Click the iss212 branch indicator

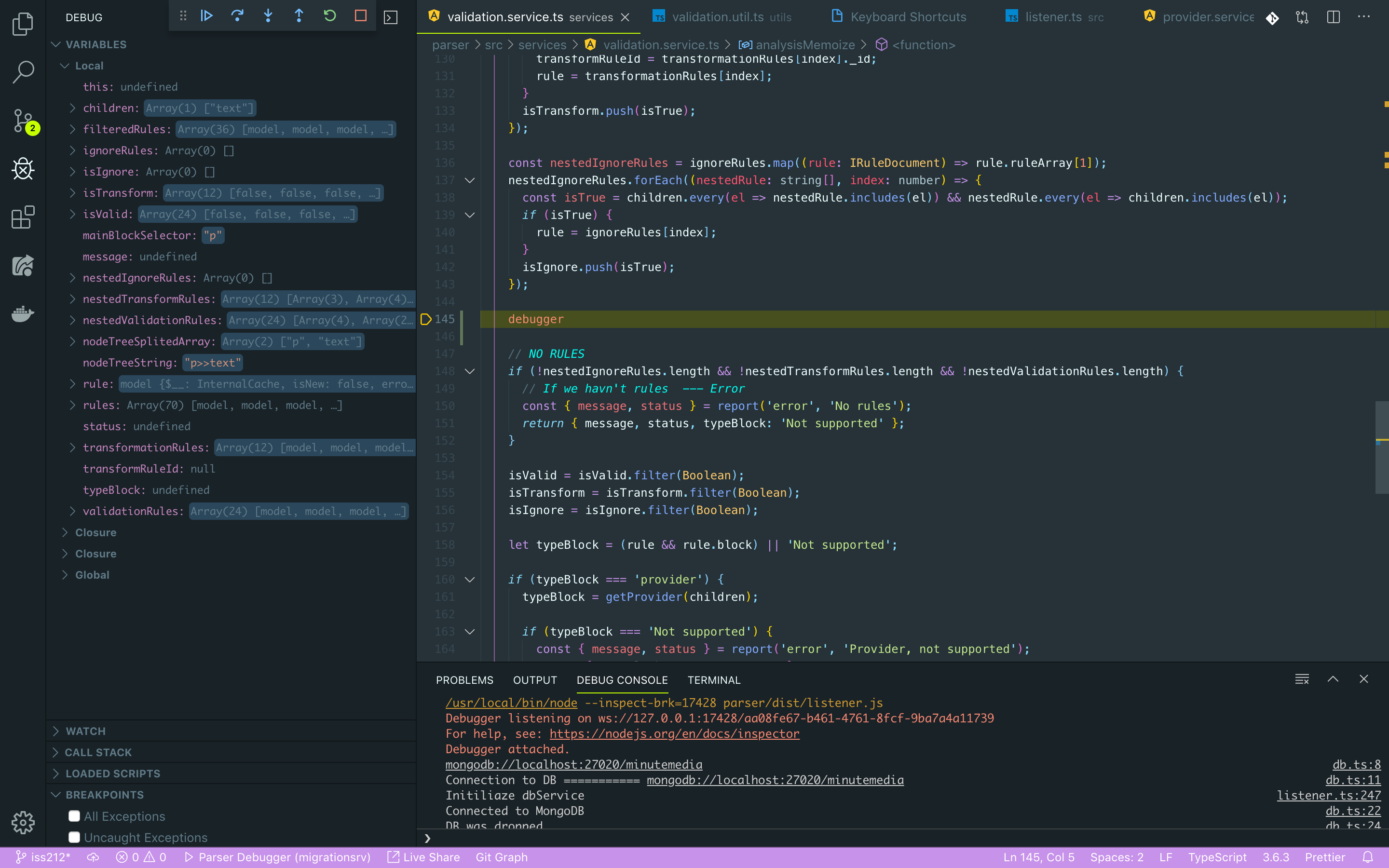(x=43, y=857)
